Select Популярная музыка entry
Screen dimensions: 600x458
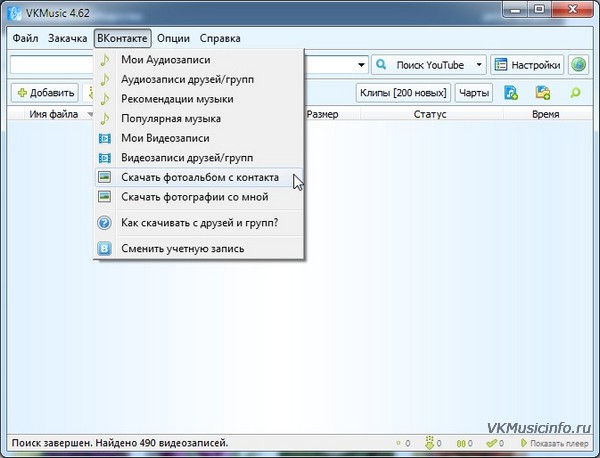point(199,119)
